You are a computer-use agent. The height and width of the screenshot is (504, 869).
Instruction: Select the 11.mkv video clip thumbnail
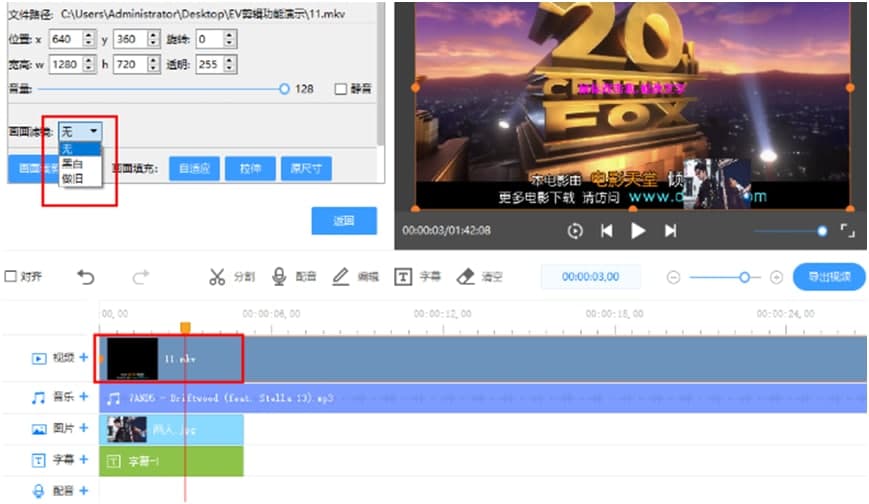[132, 359]
